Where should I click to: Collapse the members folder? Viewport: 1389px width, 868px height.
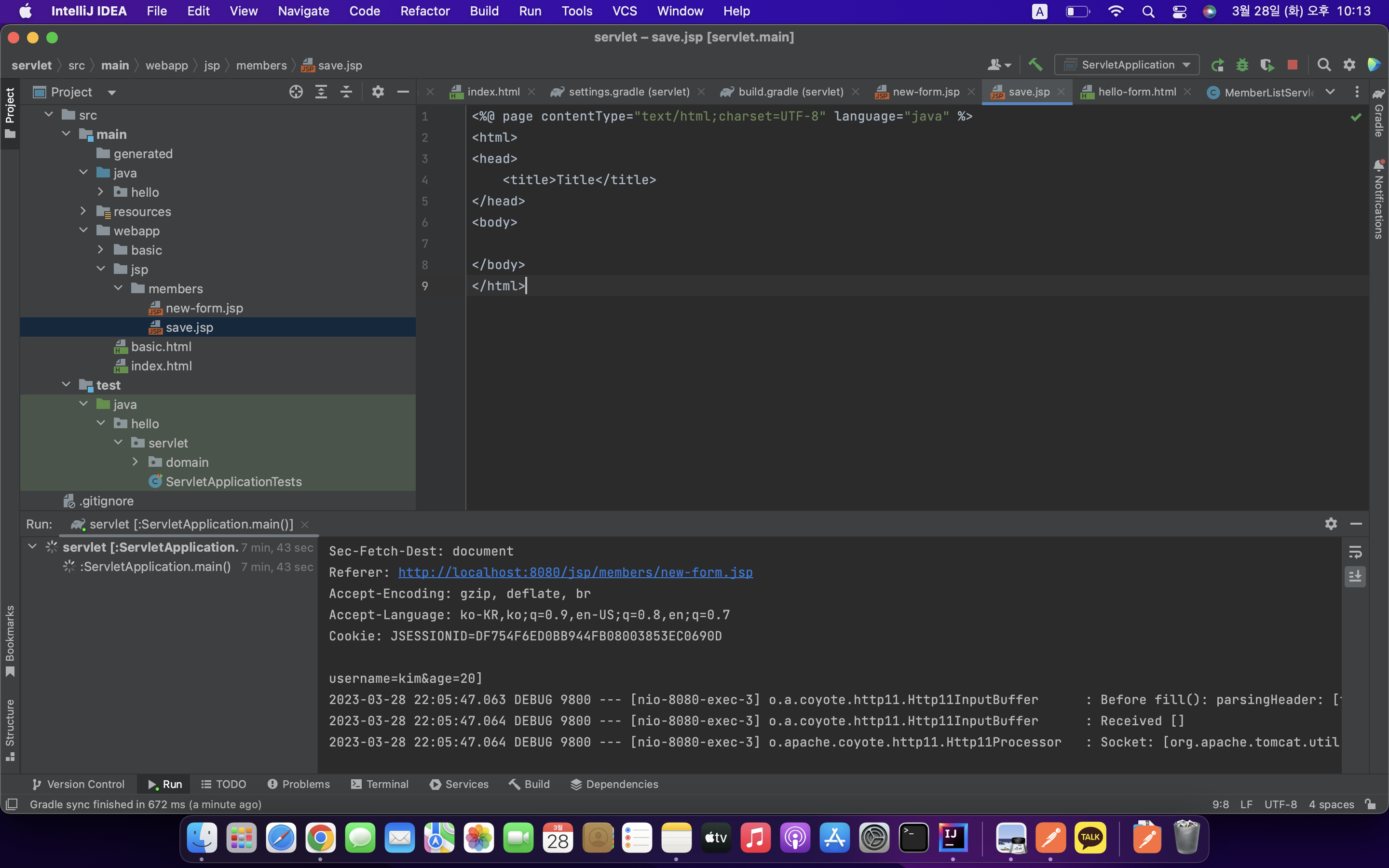(118, 288)
